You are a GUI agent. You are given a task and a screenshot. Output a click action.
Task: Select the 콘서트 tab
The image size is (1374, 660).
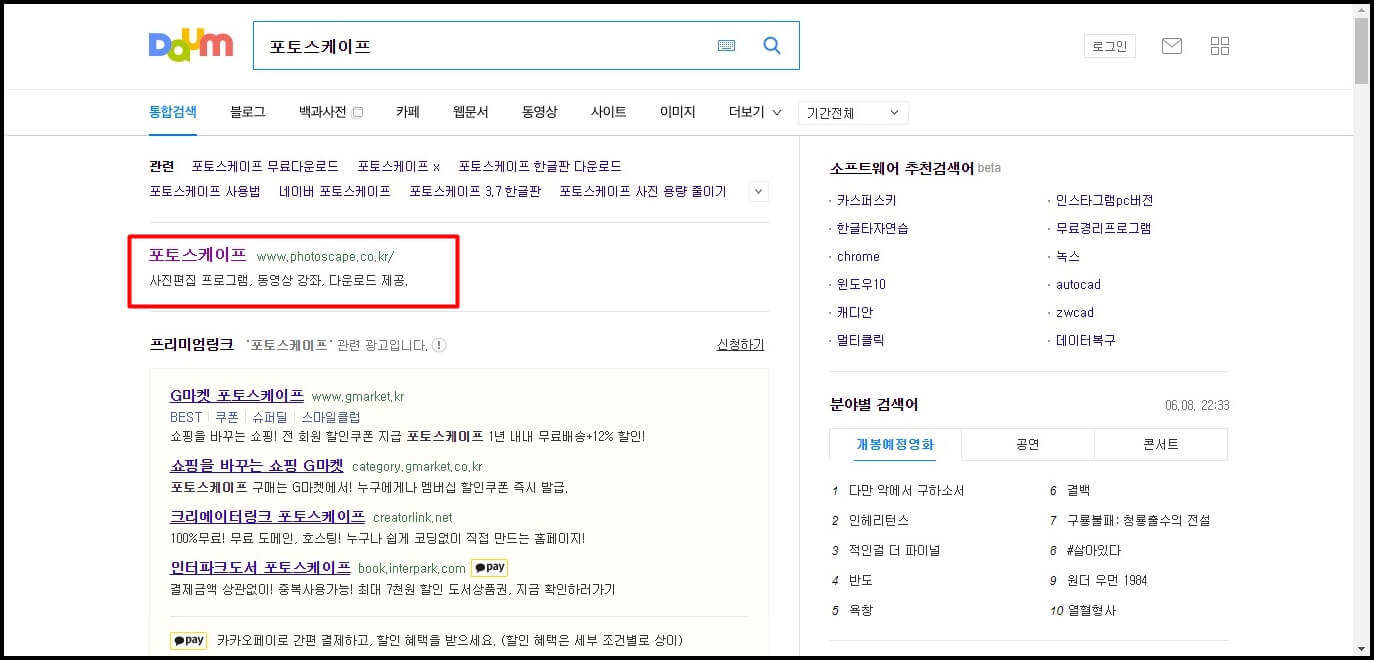(x=1161, y=445)
